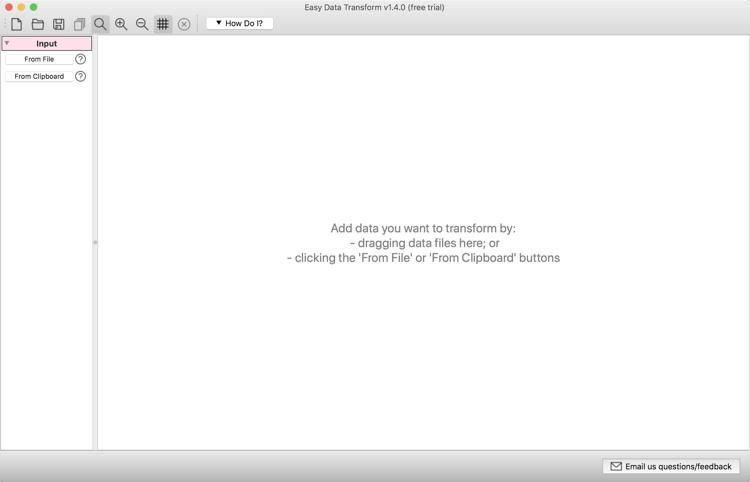Toggle the grid display button
750x482 pixels.
click(x=163, y=24)
